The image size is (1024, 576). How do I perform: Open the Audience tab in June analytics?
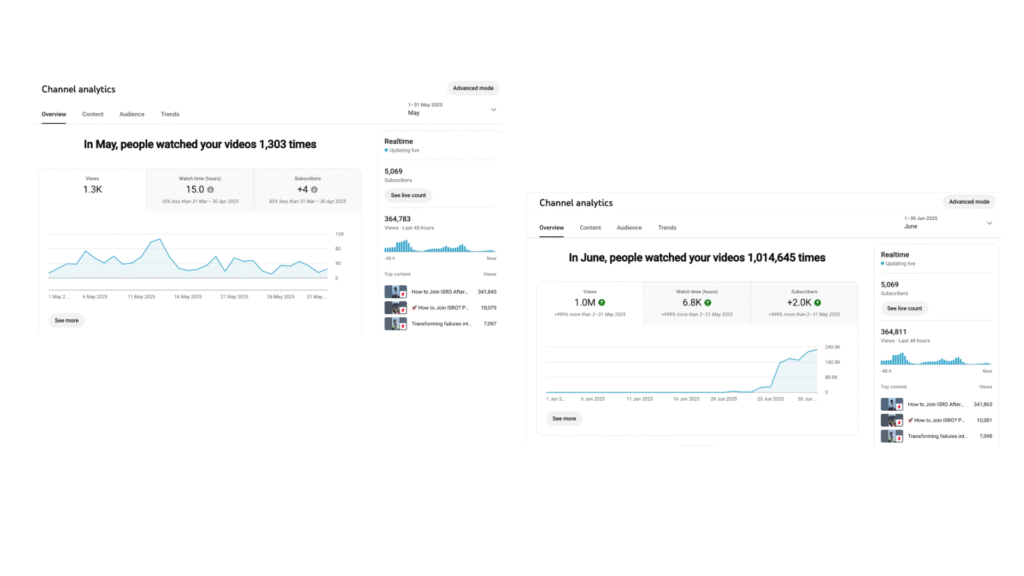[629, 228]
